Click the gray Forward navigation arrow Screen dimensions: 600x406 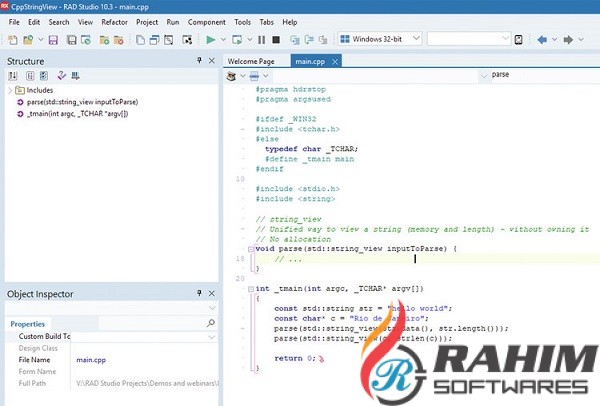(x=568, y=39)
